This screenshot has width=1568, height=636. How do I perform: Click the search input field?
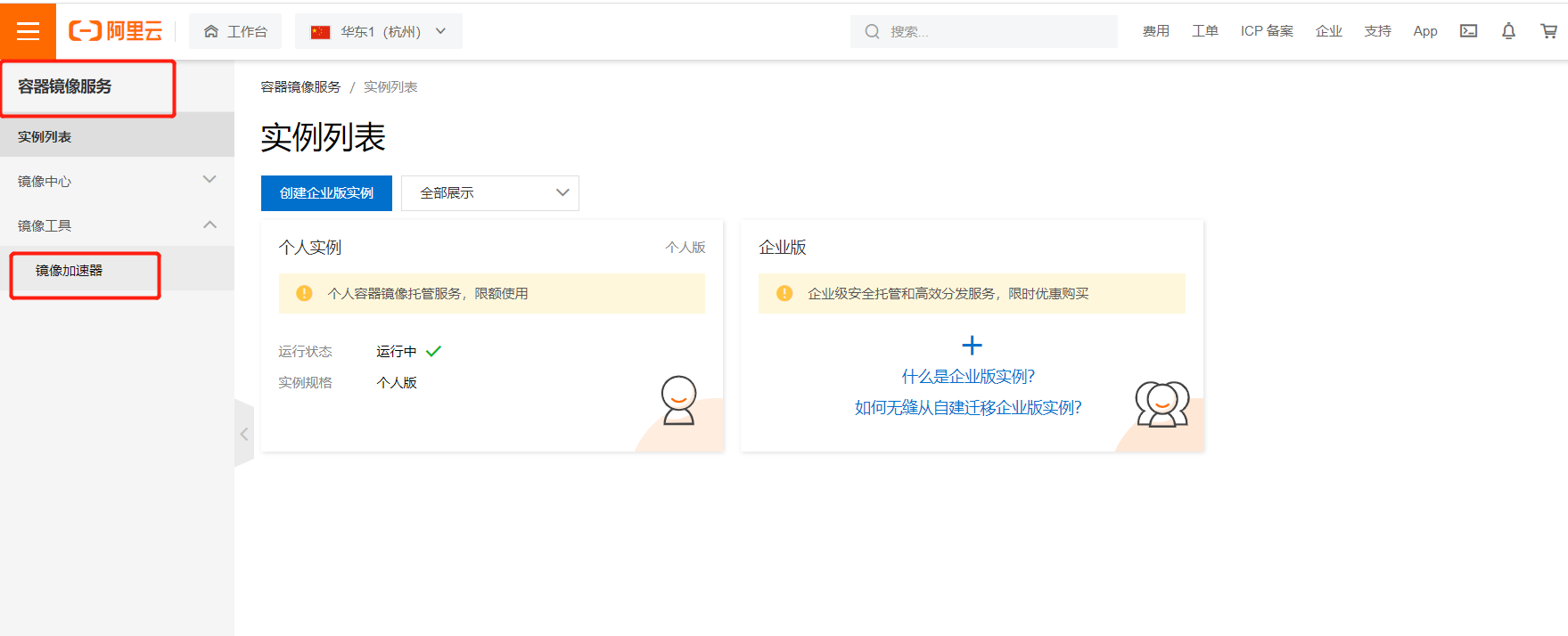(x=984, y=31)
